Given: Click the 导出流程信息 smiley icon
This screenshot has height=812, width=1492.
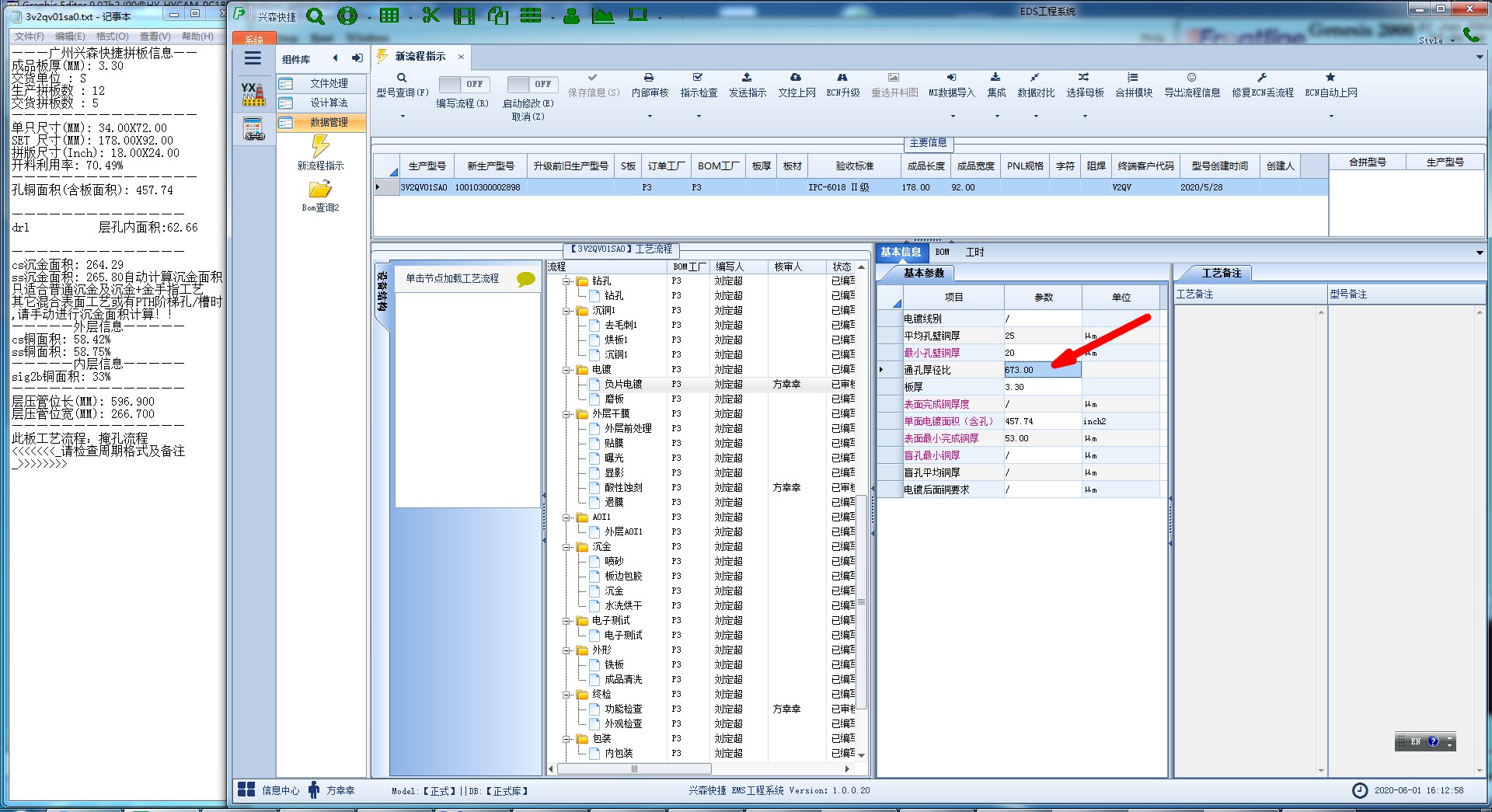Looking at the screenshot, I should [1191, 78].
